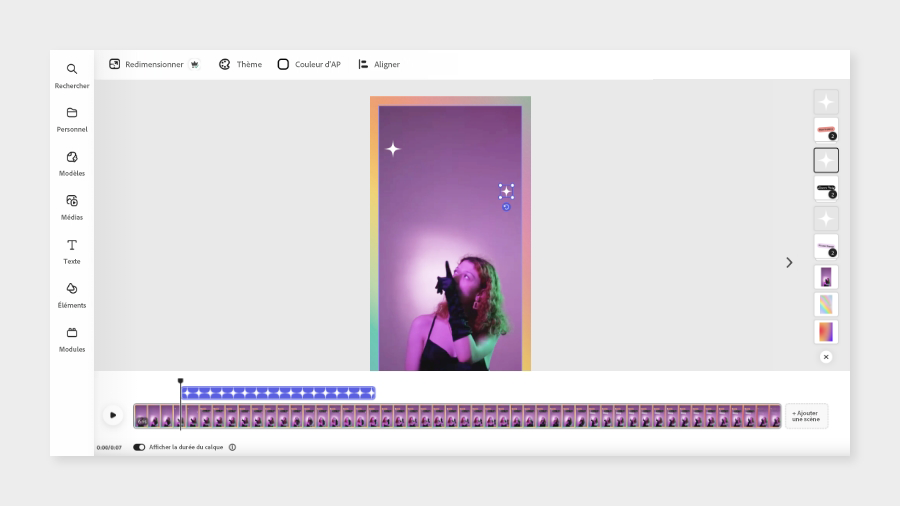Screen dimensions: 900x506
Task: Click the timeline playhead marker
Action: 180,381
